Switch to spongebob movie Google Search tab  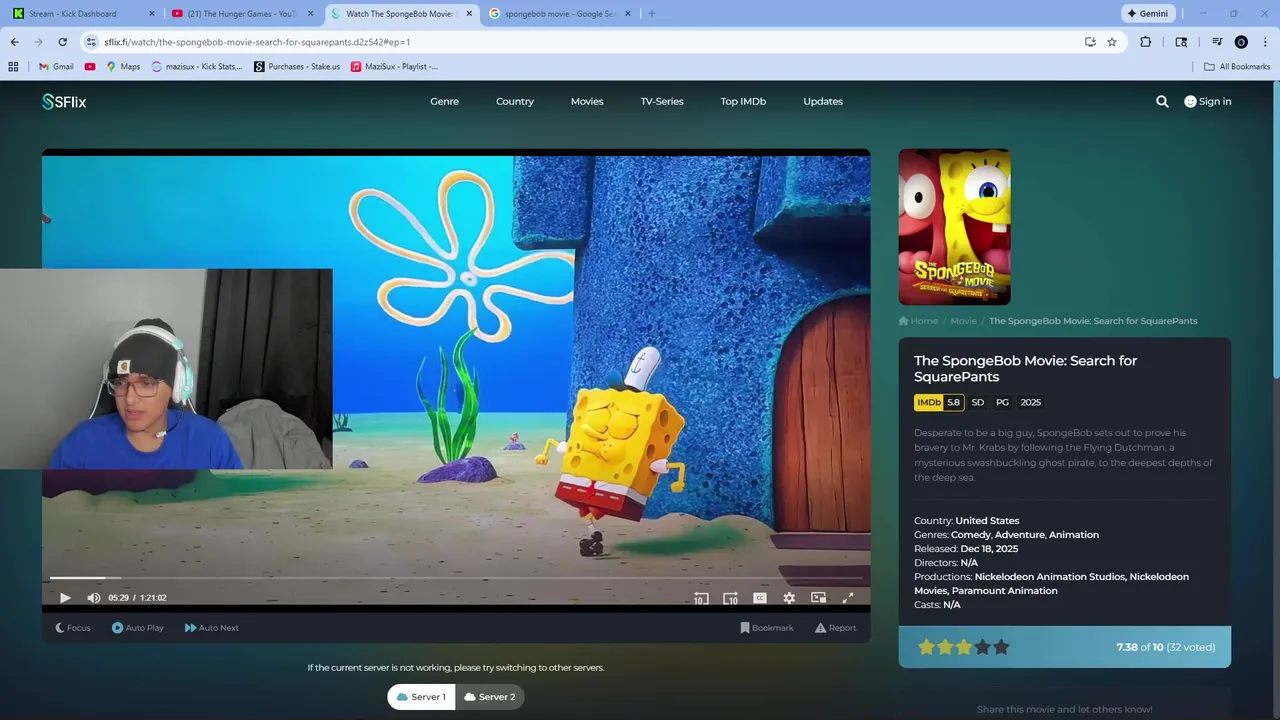coord(558,14)
